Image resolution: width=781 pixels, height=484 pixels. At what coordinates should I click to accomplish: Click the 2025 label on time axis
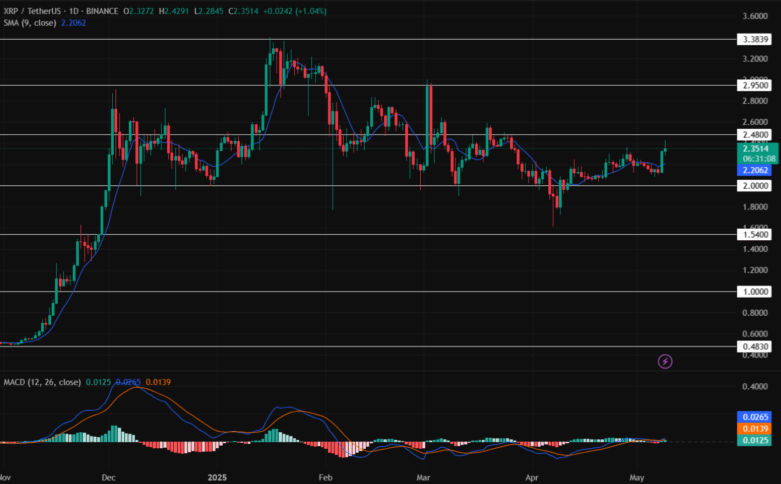pos(217,478)
